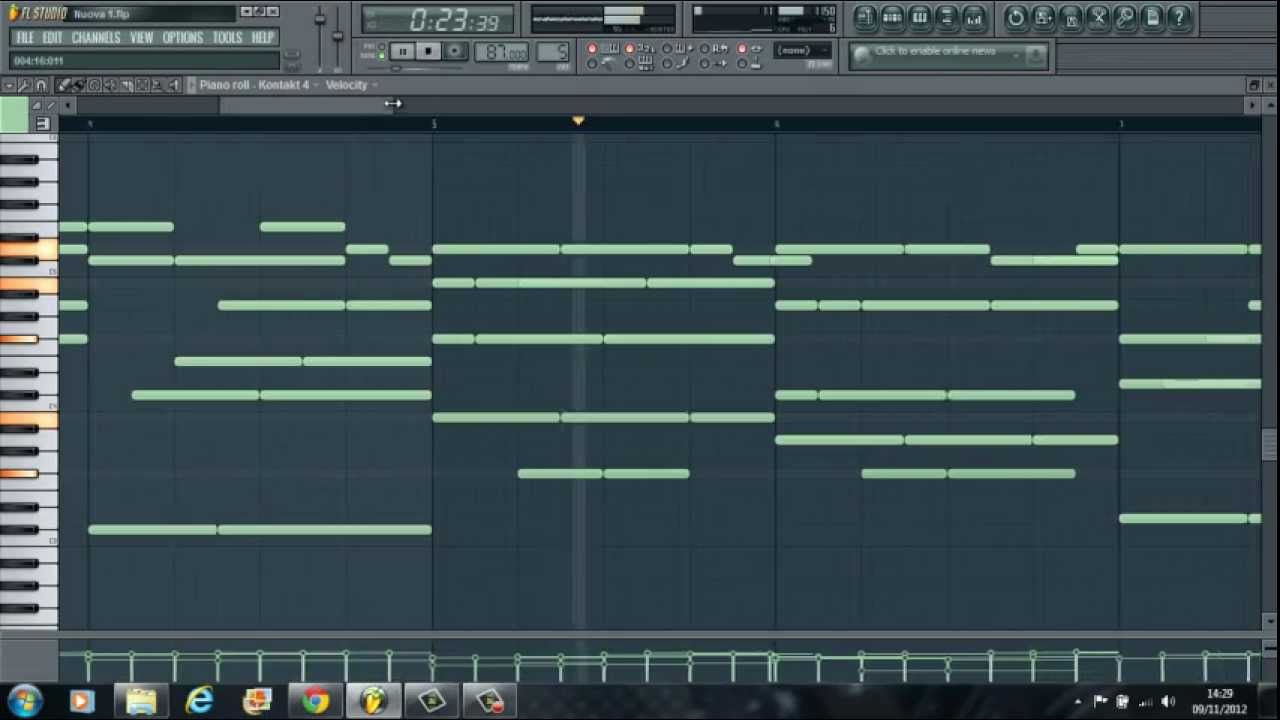
Task: Click the tempo display showing 87
Action: pos(502,51)
